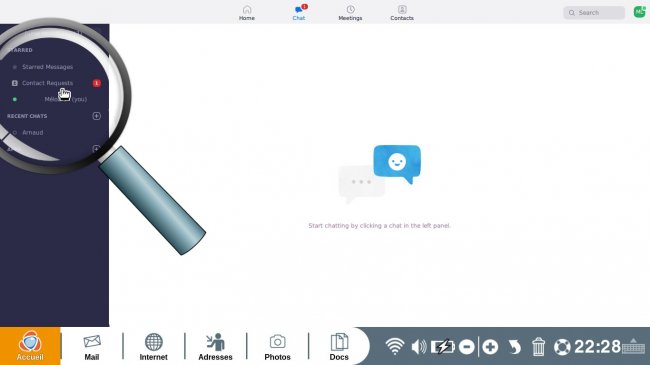Launch the Internet globe icon

pos(153,347)
